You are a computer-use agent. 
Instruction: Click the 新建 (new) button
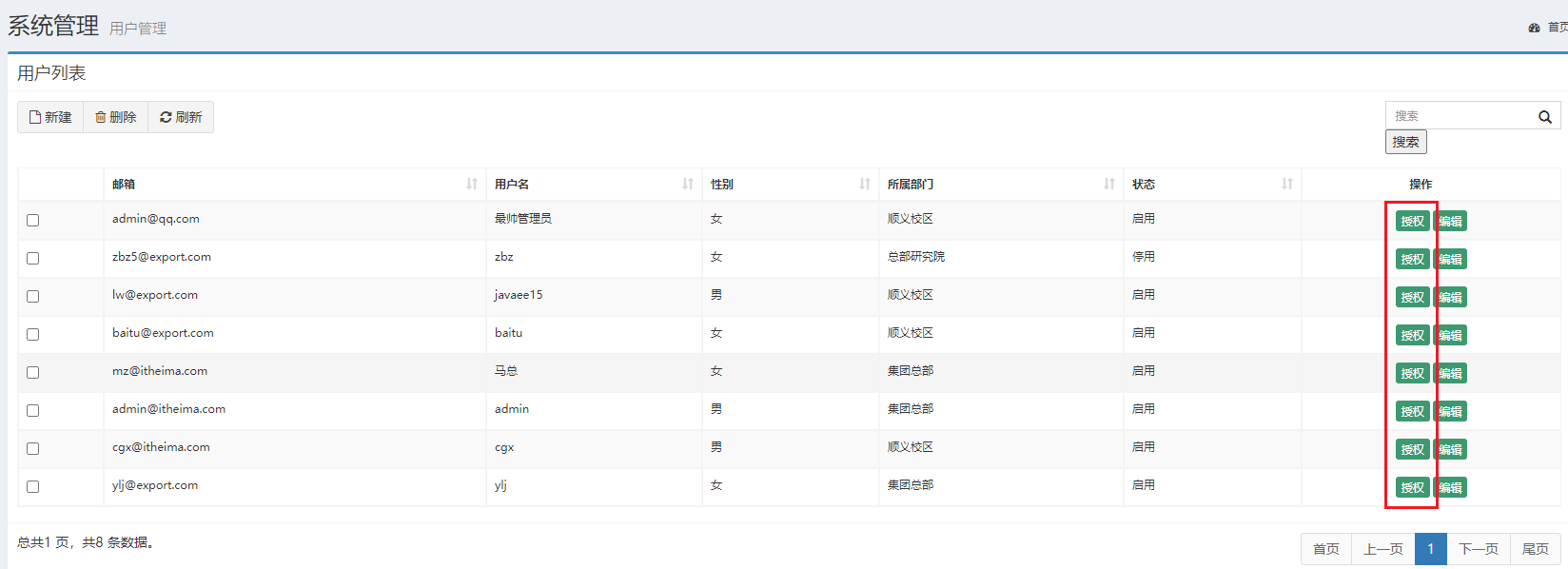(x=50, y=117)
